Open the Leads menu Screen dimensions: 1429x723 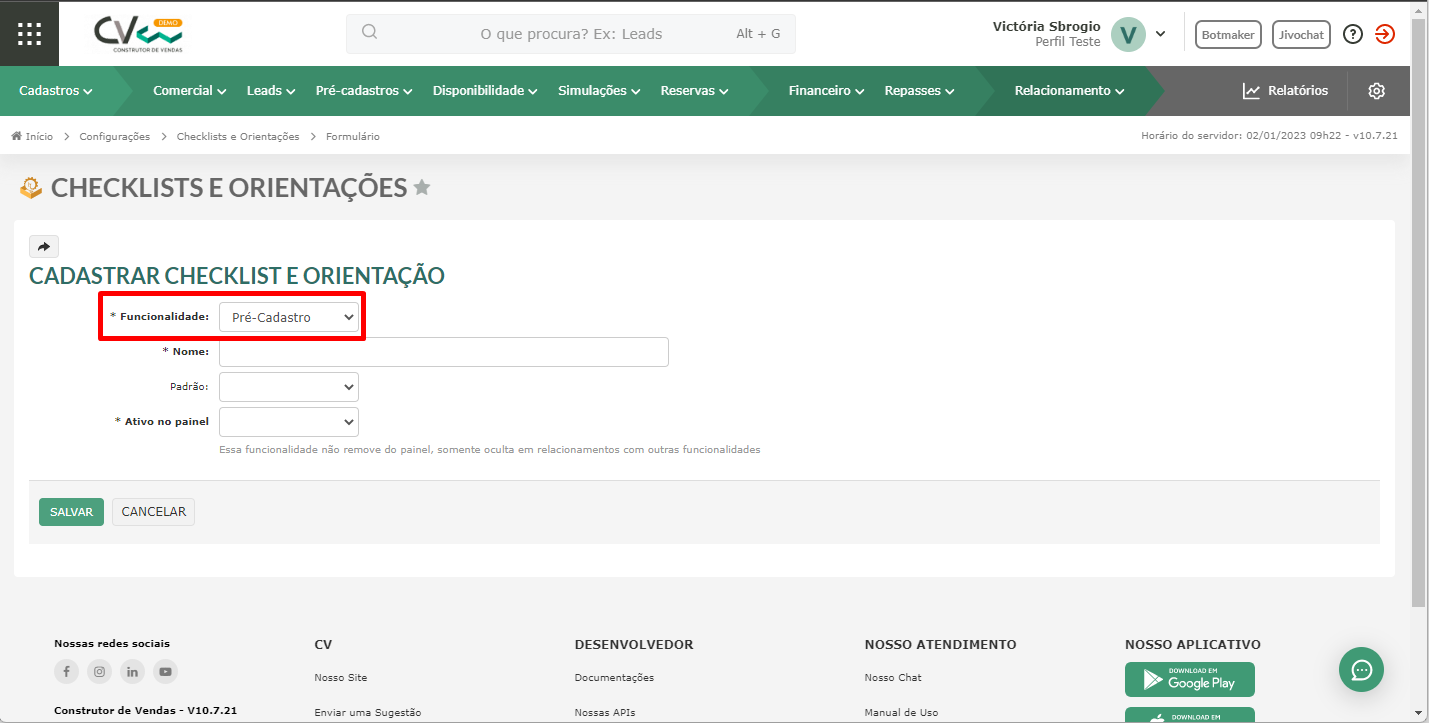[x=271, y=91]
